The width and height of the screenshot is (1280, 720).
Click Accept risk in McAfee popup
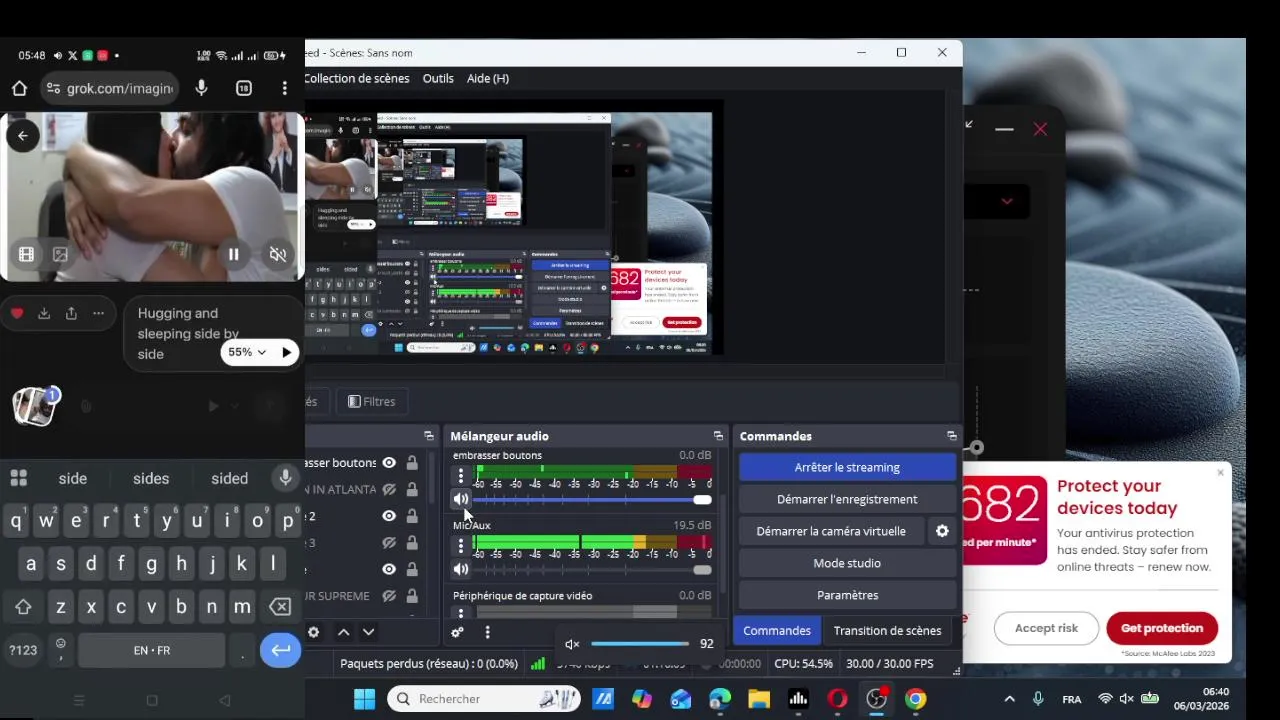coord(1046,628)
